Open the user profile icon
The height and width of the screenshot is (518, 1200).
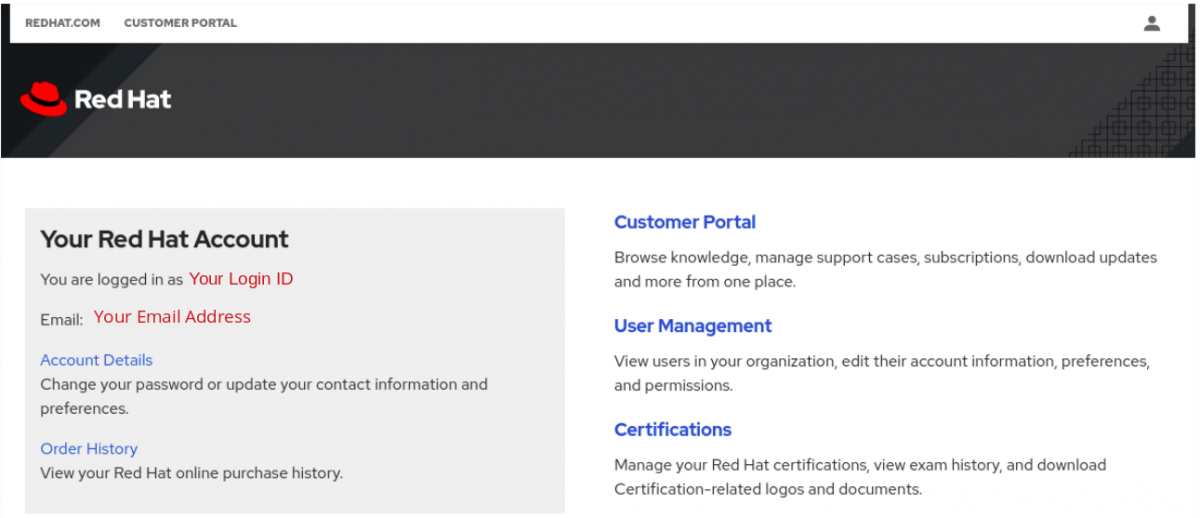pos(1152,23)
